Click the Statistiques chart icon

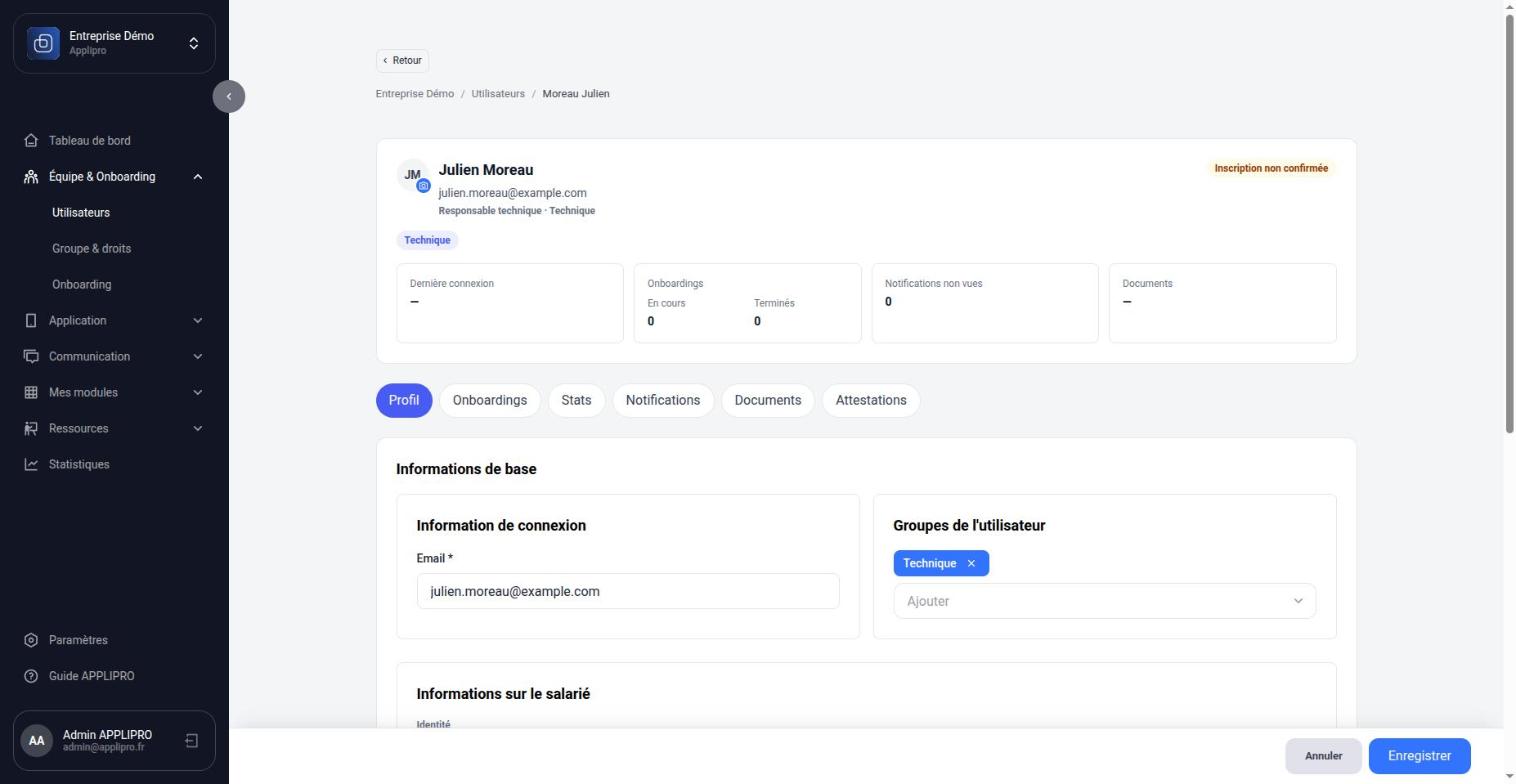coord(31,465)
